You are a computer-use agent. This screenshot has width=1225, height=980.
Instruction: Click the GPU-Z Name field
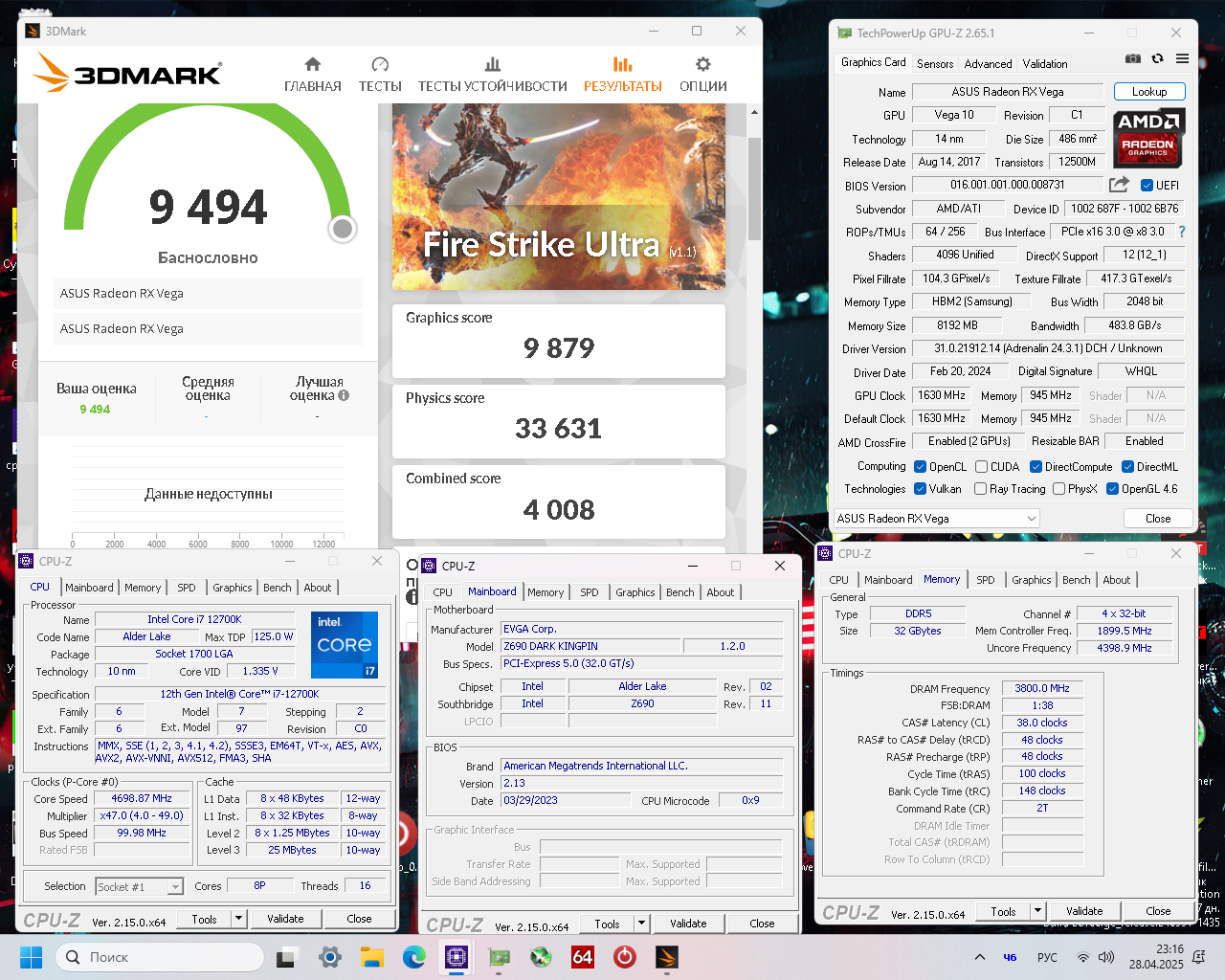point(1008,92)
